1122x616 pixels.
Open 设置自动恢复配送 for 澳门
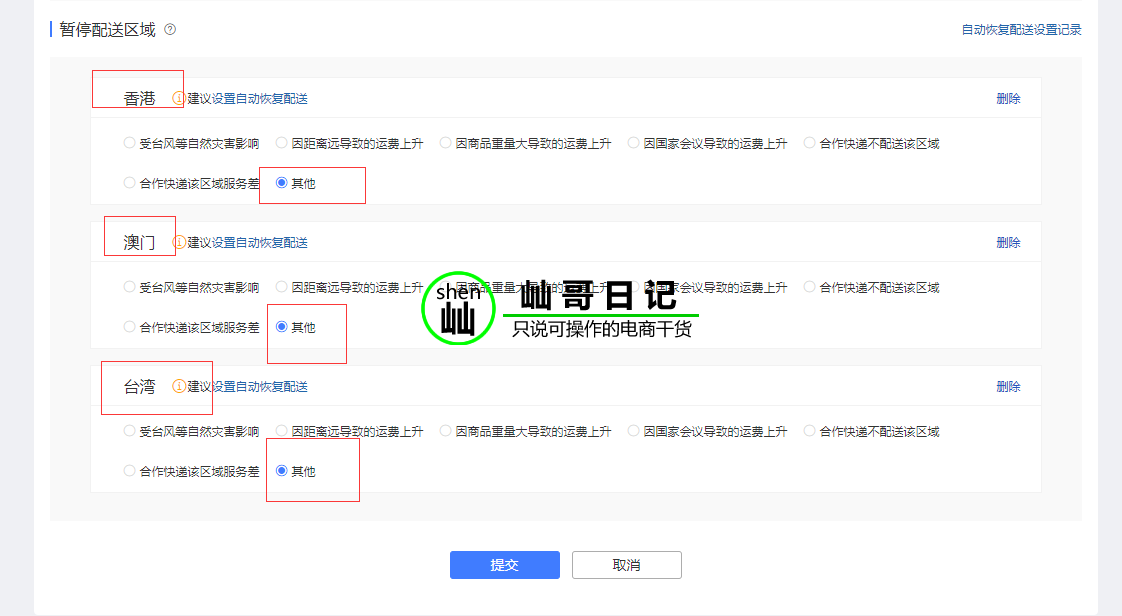260,243
